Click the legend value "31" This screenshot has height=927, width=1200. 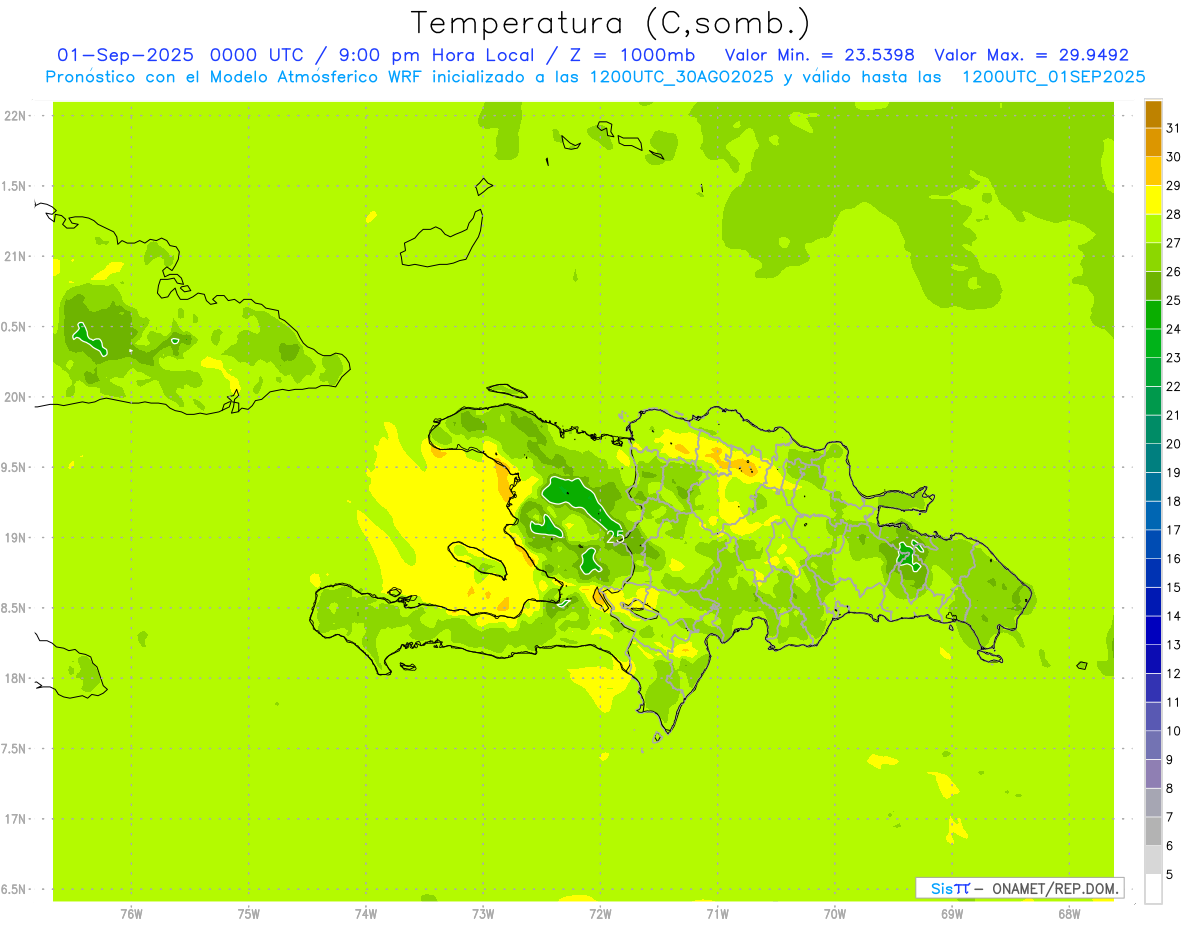(1173, 128)
